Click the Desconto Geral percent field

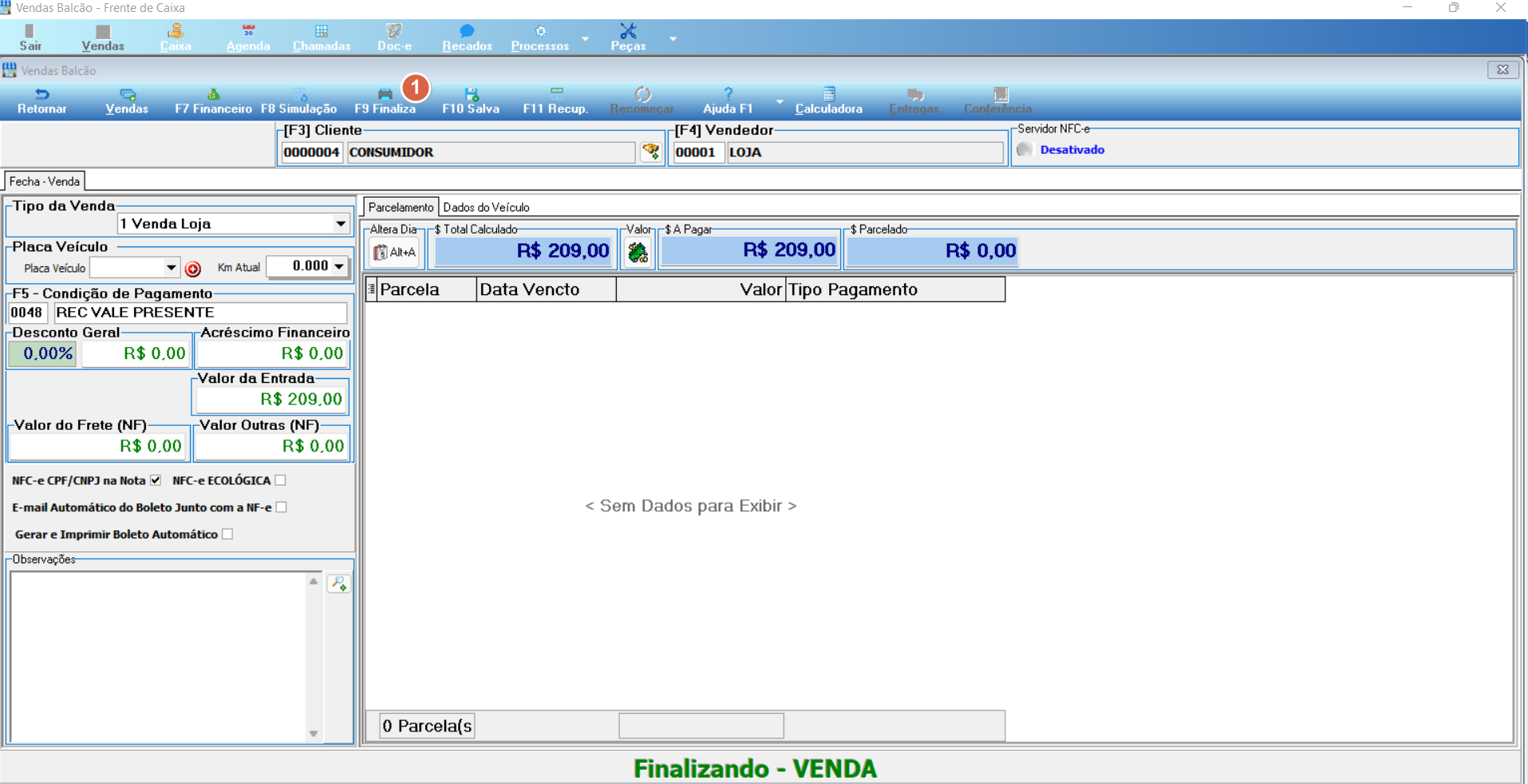[43, 353]
